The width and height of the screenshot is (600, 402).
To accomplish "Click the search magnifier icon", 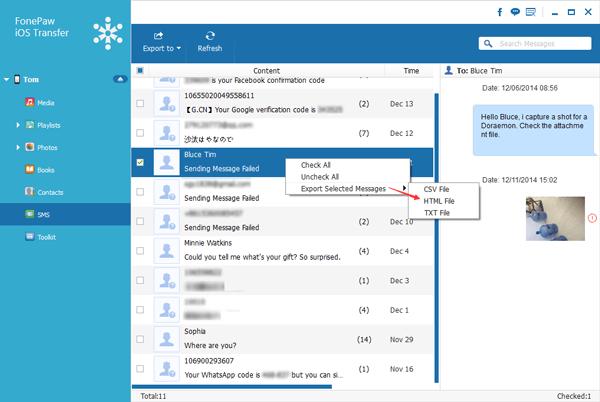I will pos(488,44).
